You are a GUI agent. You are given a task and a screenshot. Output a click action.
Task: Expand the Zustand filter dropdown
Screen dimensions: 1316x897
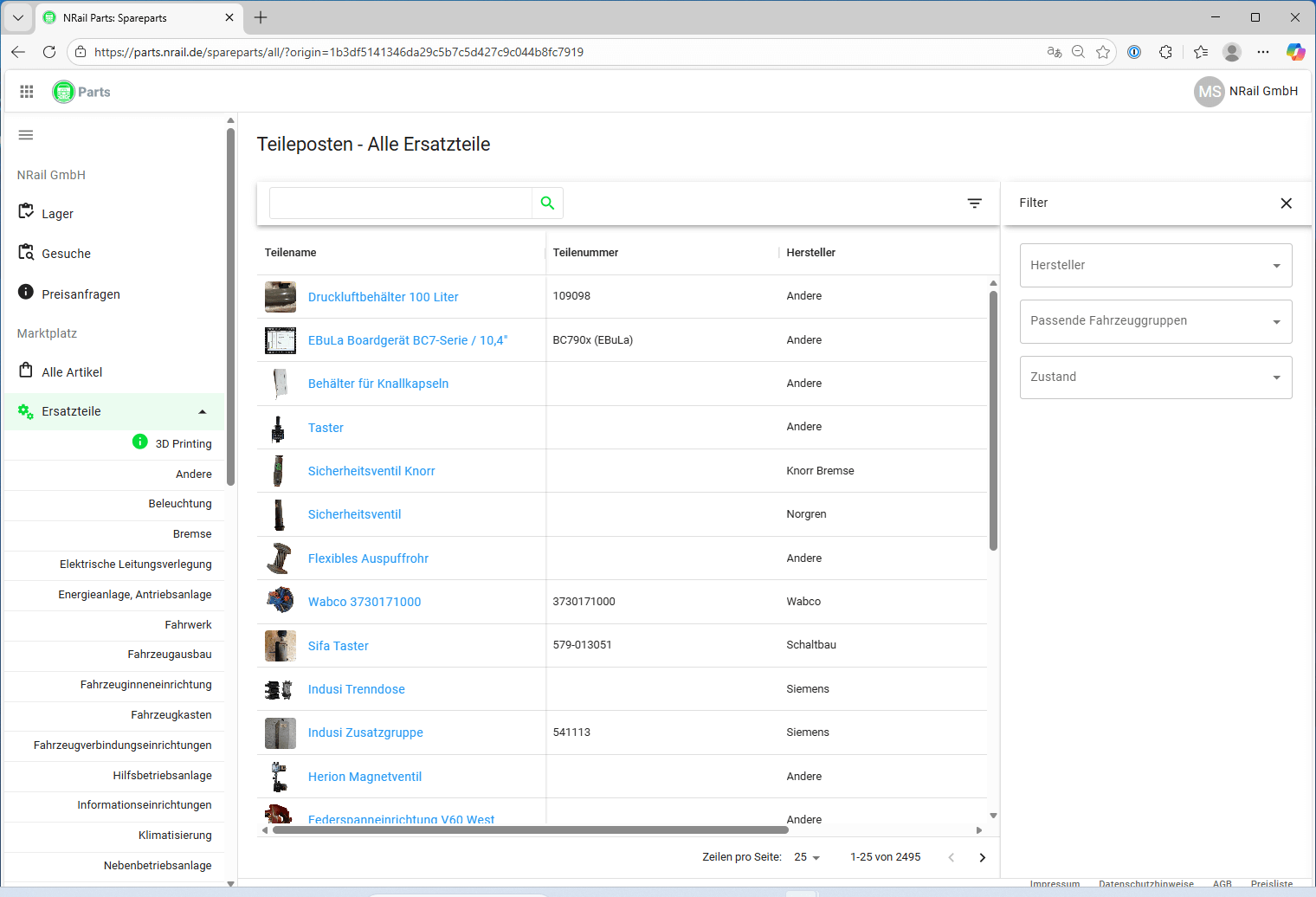click(x=1155, y=378)
